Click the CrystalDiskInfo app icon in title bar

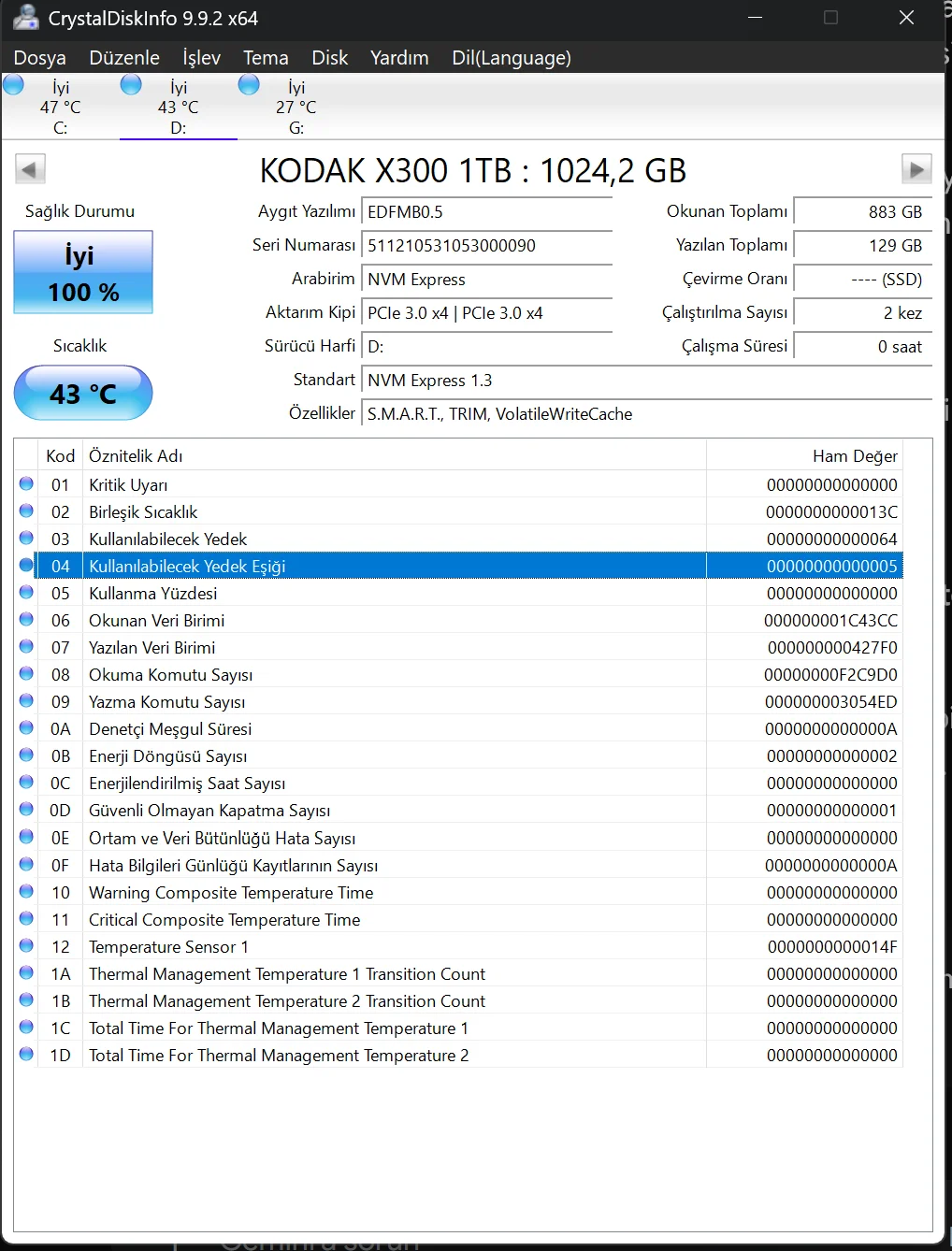click(26, 18)
